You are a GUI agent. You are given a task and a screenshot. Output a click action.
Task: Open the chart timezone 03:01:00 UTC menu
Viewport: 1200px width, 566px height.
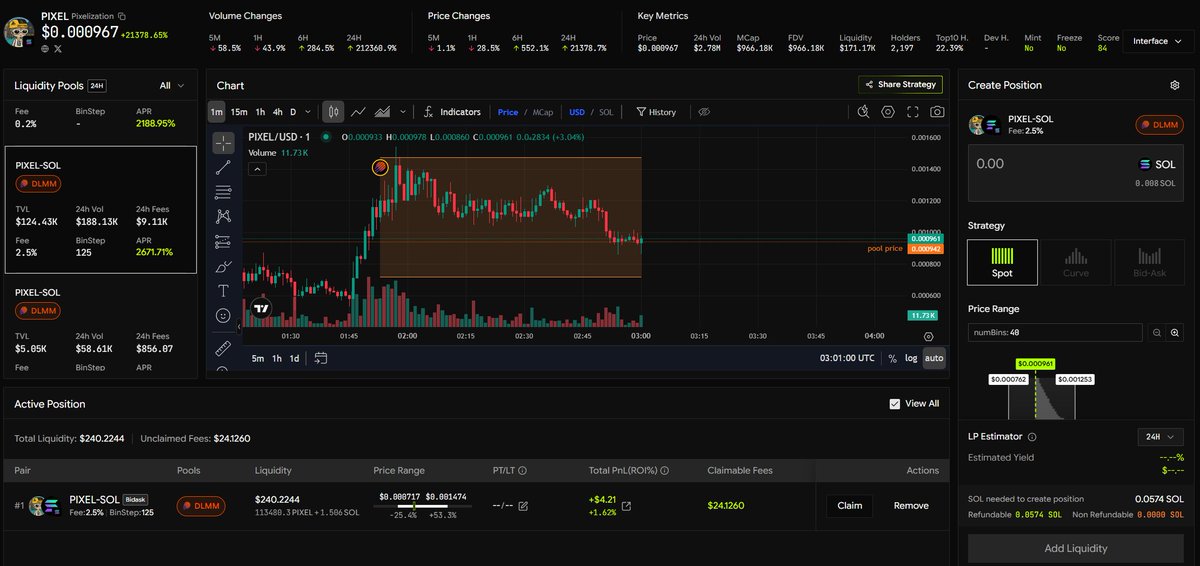tap(847, 358)
